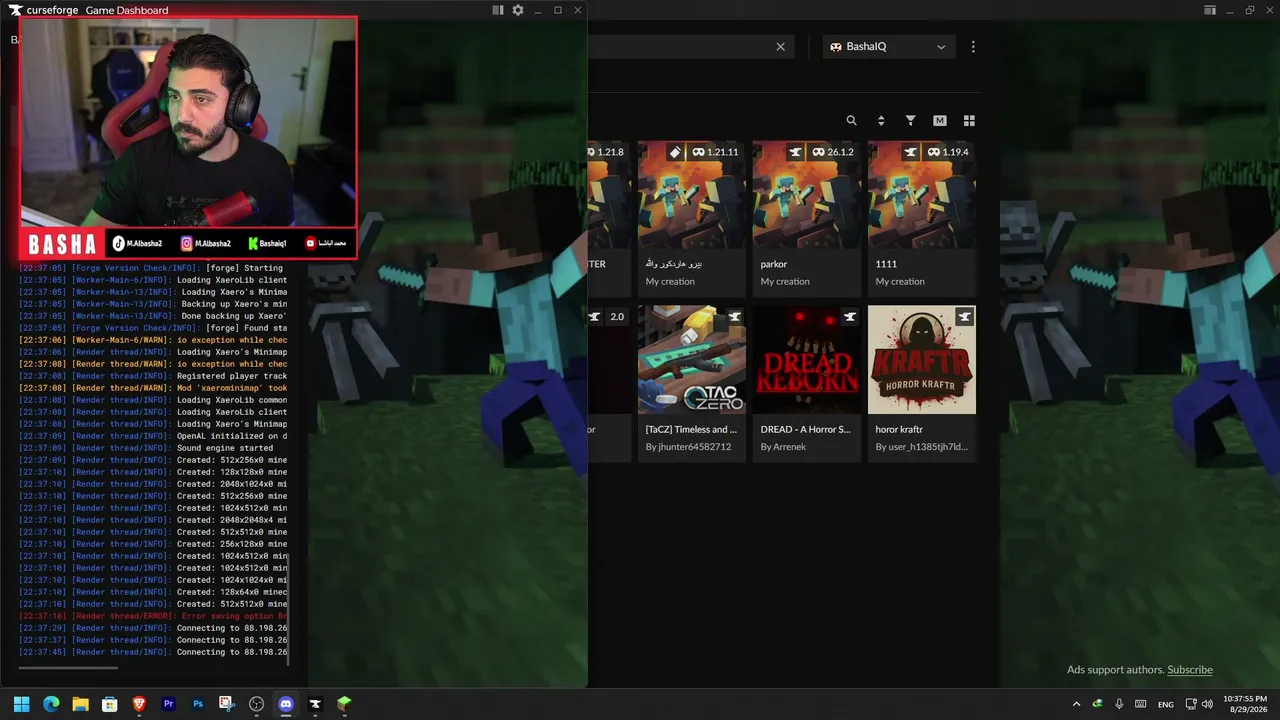Image resolution: width=1280 pixels, height=720 pixels.
Task: Select the TaCZ Timeless and Classics modpack image
Action: [x=691, y=360]
